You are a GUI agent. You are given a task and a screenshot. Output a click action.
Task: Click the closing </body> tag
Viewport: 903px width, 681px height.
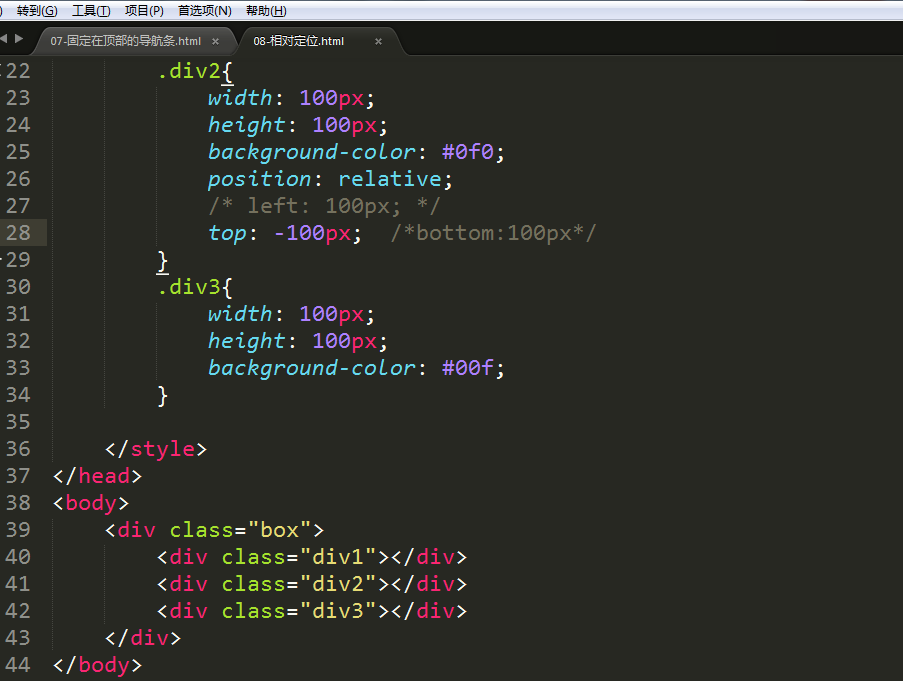coord(97,665)
